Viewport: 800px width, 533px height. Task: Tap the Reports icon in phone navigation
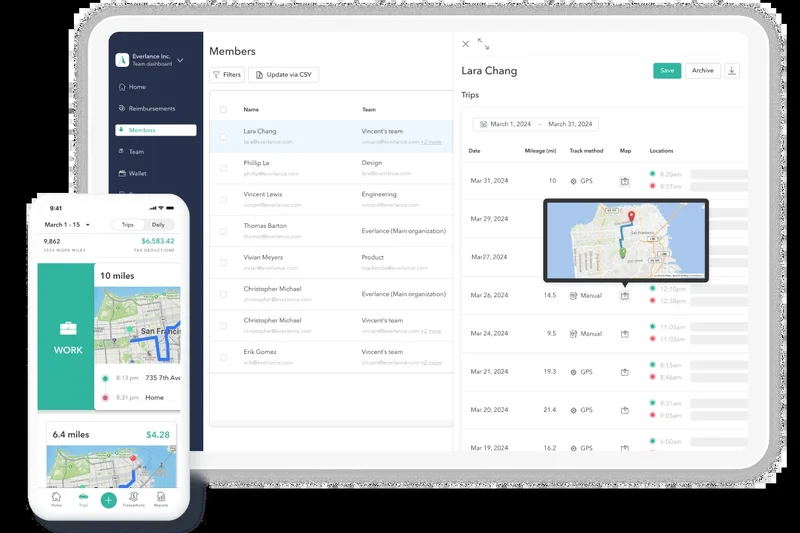160,498
